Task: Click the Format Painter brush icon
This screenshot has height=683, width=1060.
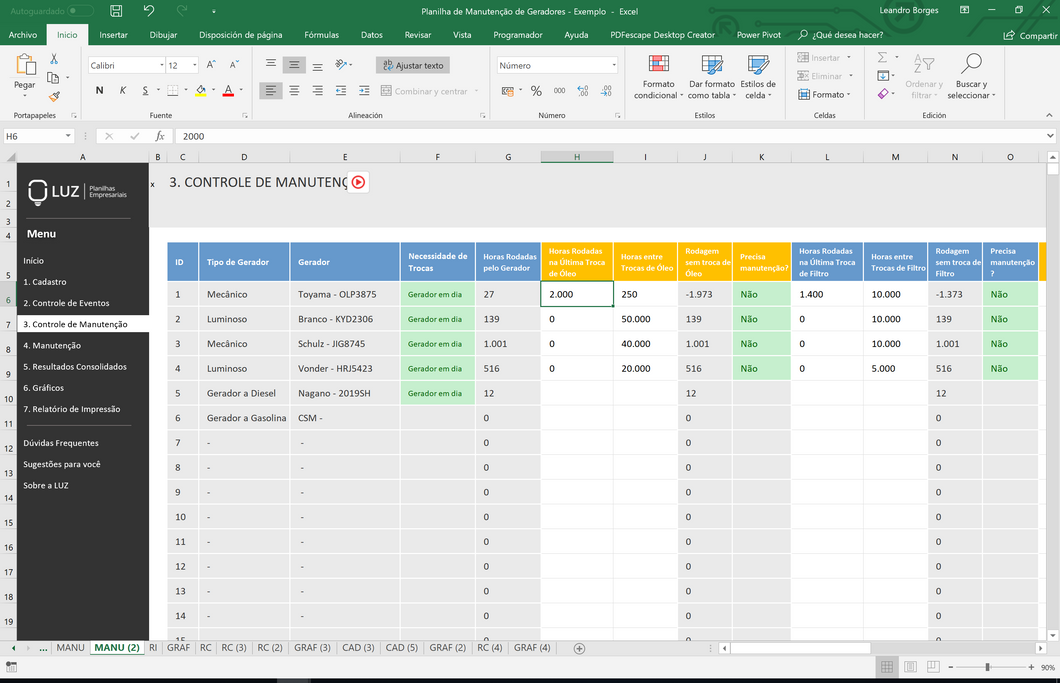Action: pos(54,97)
